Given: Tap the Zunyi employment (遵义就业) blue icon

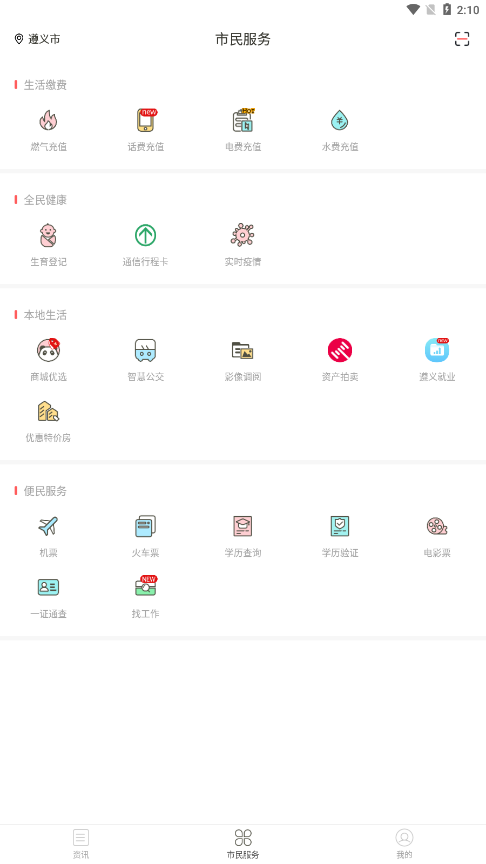Looking at the screenshot, I should click(x=437, y=350).
